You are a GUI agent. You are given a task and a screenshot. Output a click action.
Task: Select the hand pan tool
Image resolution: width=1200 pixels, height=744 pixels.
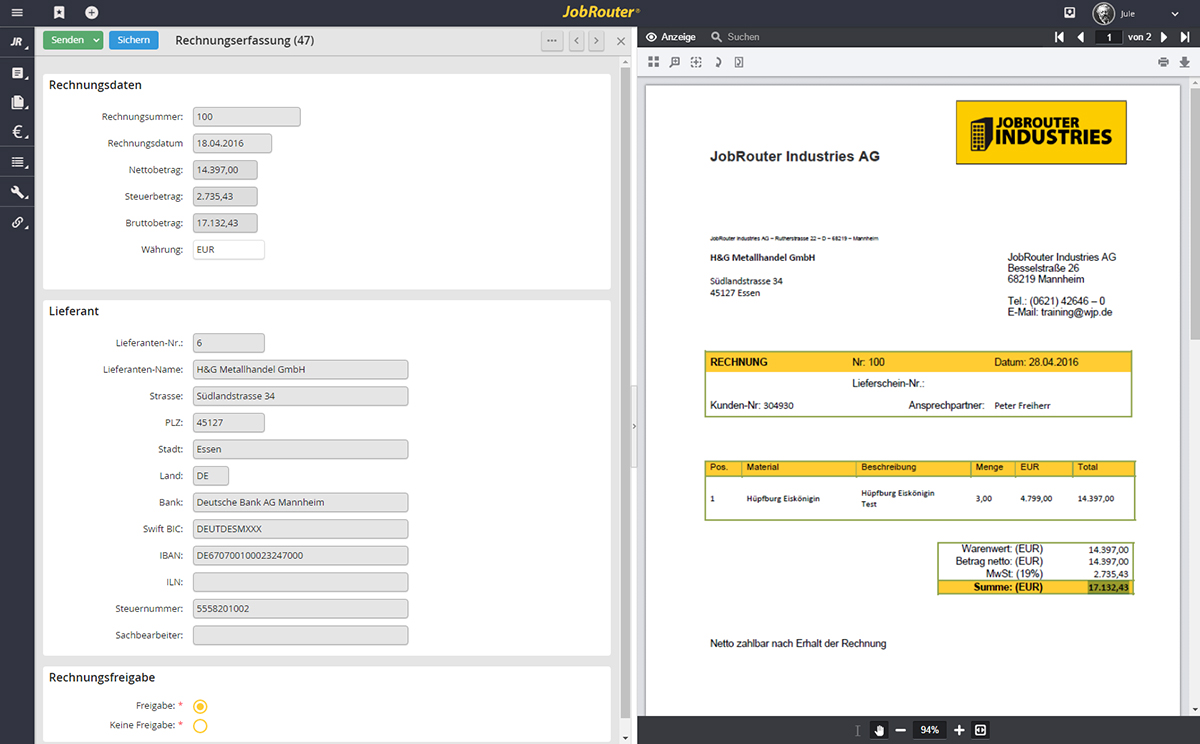880,730
